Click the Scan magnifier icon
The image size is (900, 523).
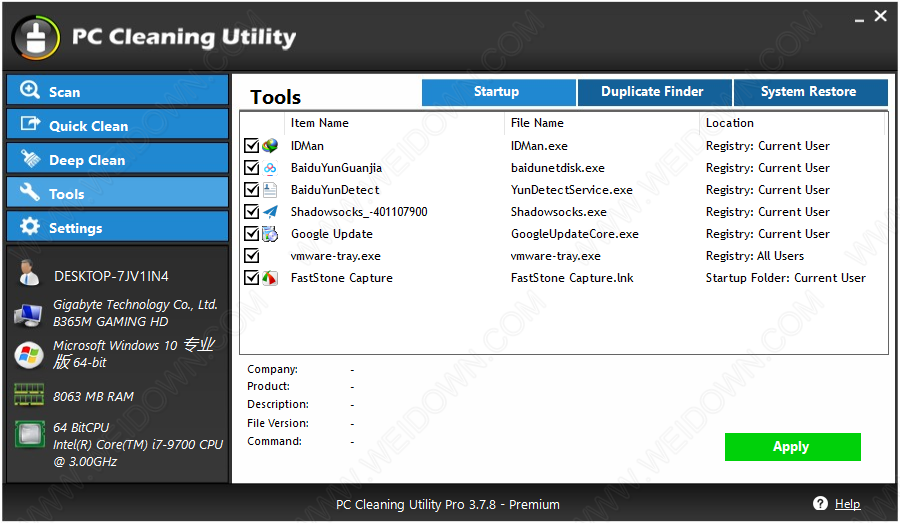(x=30, y=90)
